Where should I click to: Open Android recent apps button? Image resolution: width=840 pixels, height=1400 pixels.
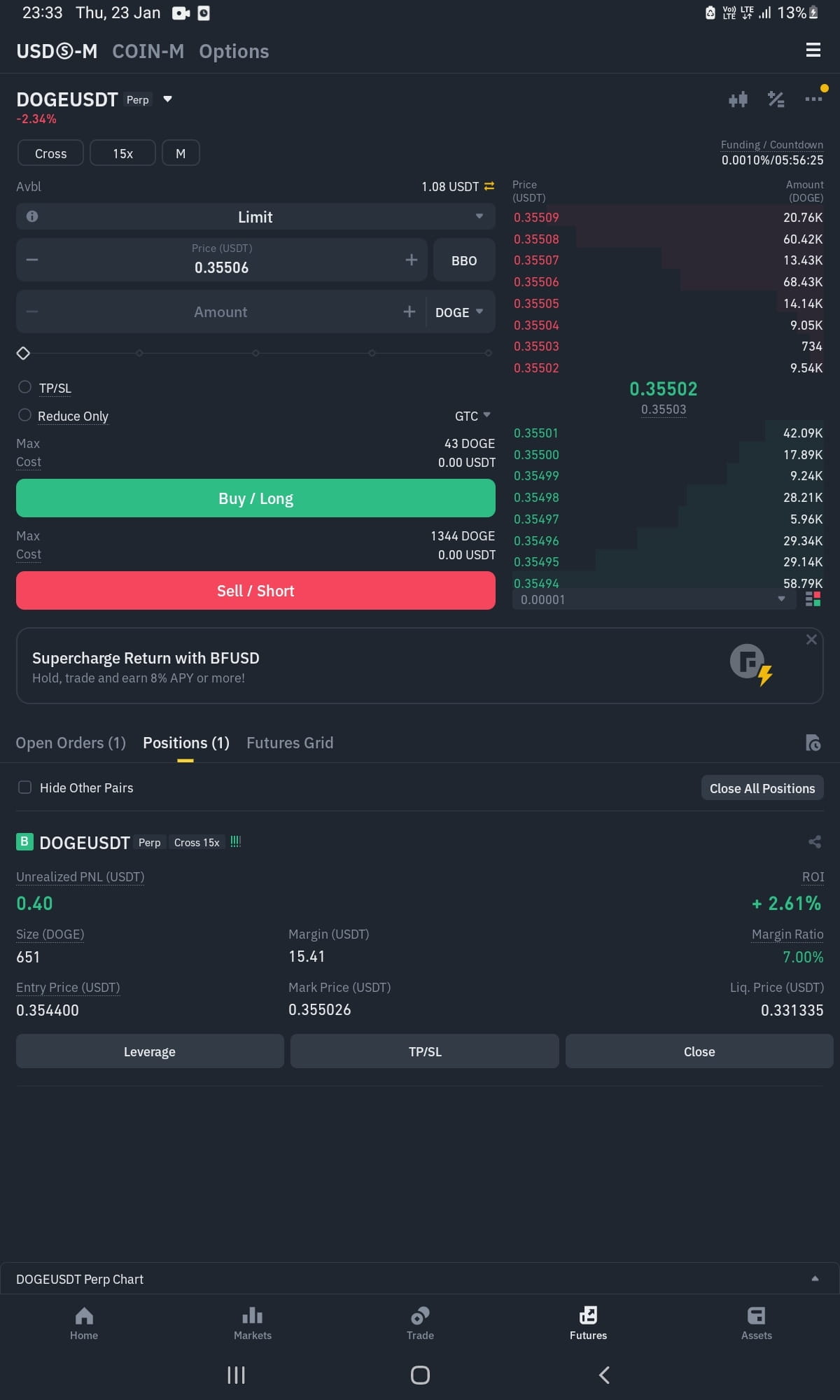coord(236,1375)
